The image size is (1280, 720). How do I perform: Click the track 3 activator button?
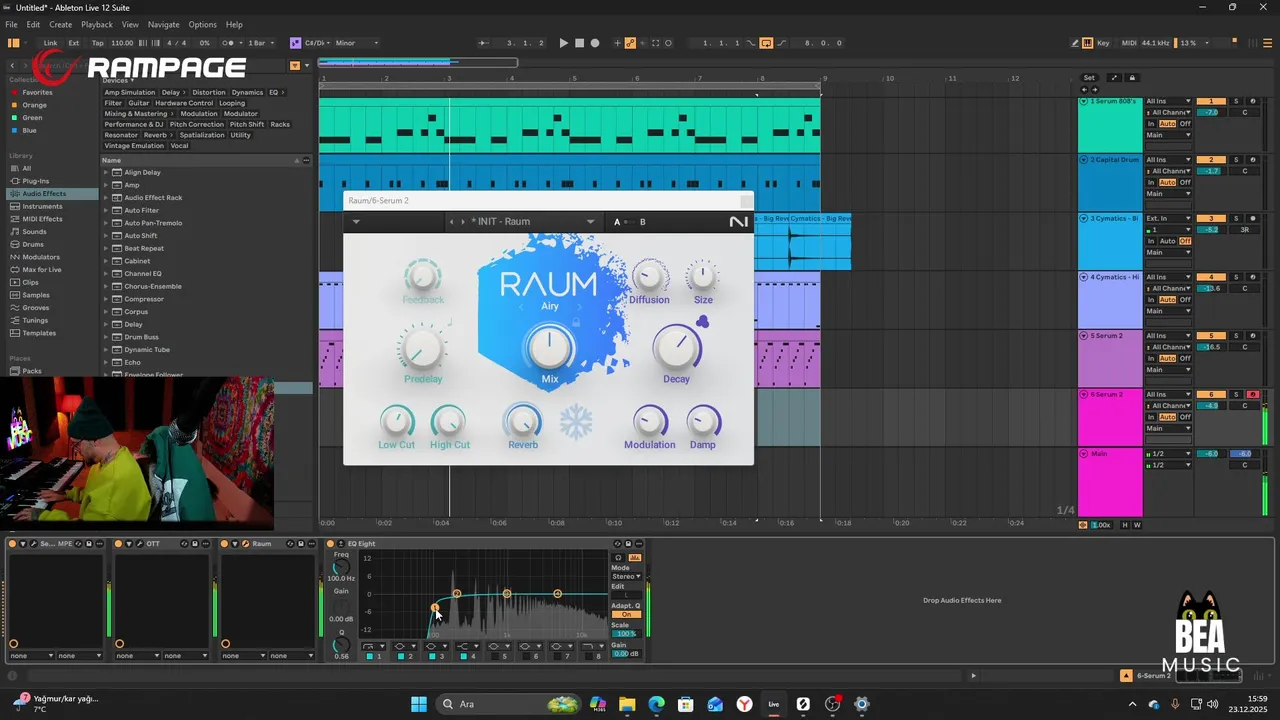pyautogui.click(x=1211, y=218)
